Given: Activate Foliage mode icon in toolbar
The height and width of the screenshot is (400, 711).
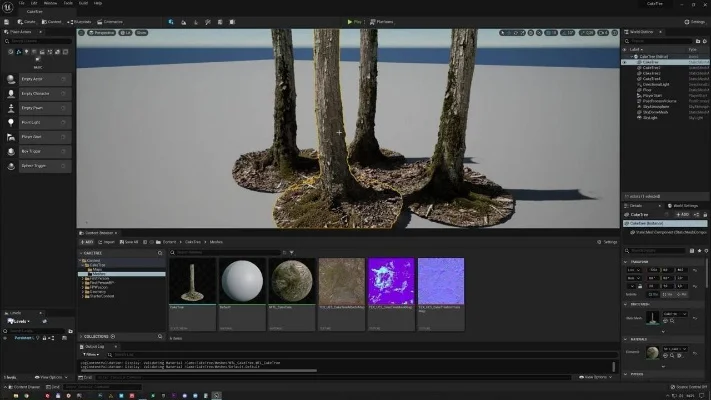Looking at the screenshot, I should [x=195, y=22].
